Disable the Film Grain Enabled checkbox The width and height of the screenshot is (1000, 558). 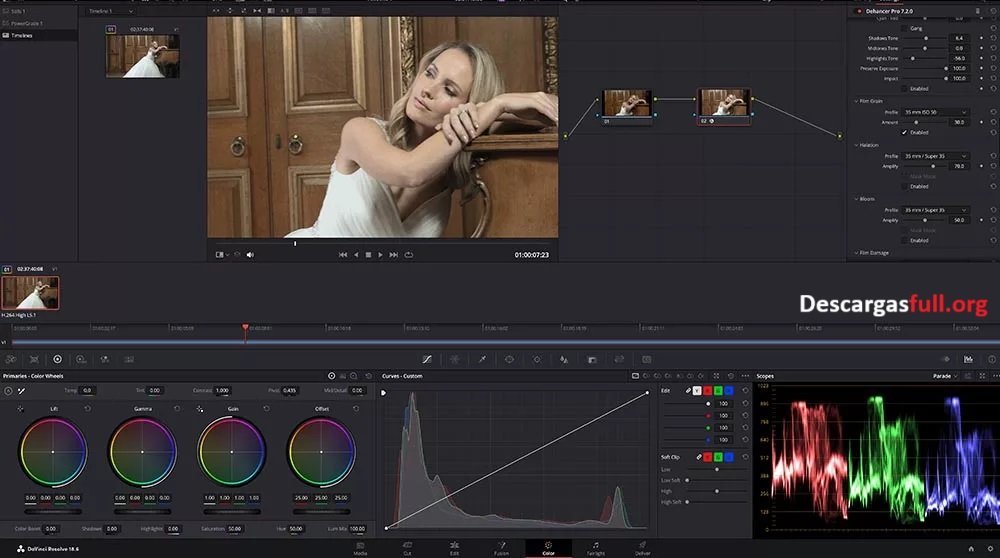point(905,132)
